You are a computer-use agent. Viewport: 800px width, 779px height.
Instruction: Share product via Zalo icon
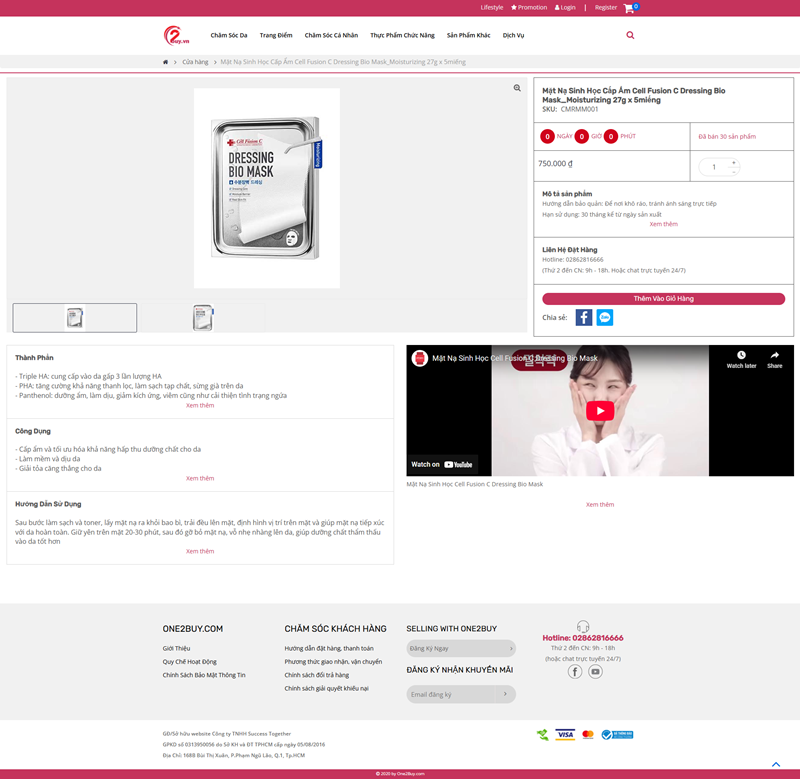(605, 317)
